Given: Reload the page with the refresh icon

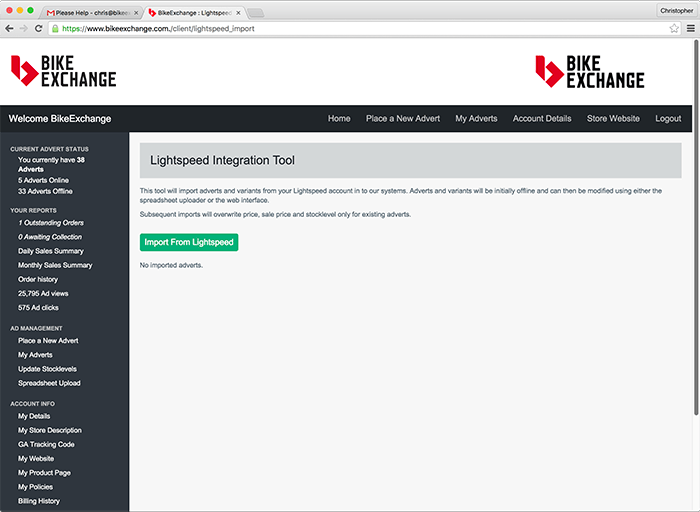Looking at the screenshot, I should coord(38,29).
